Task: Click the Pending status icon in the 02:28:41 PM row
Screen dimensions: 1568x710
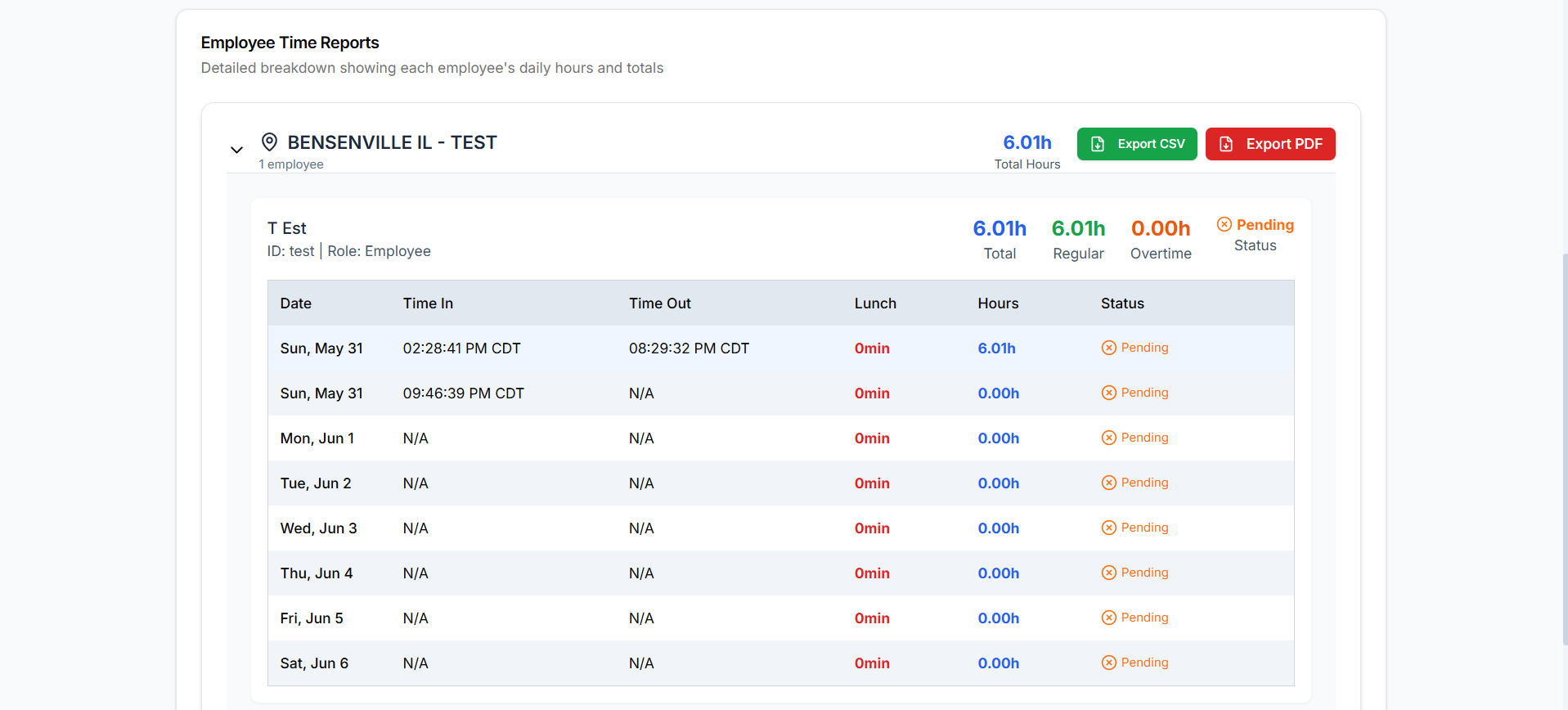Action: [1109, 348]
